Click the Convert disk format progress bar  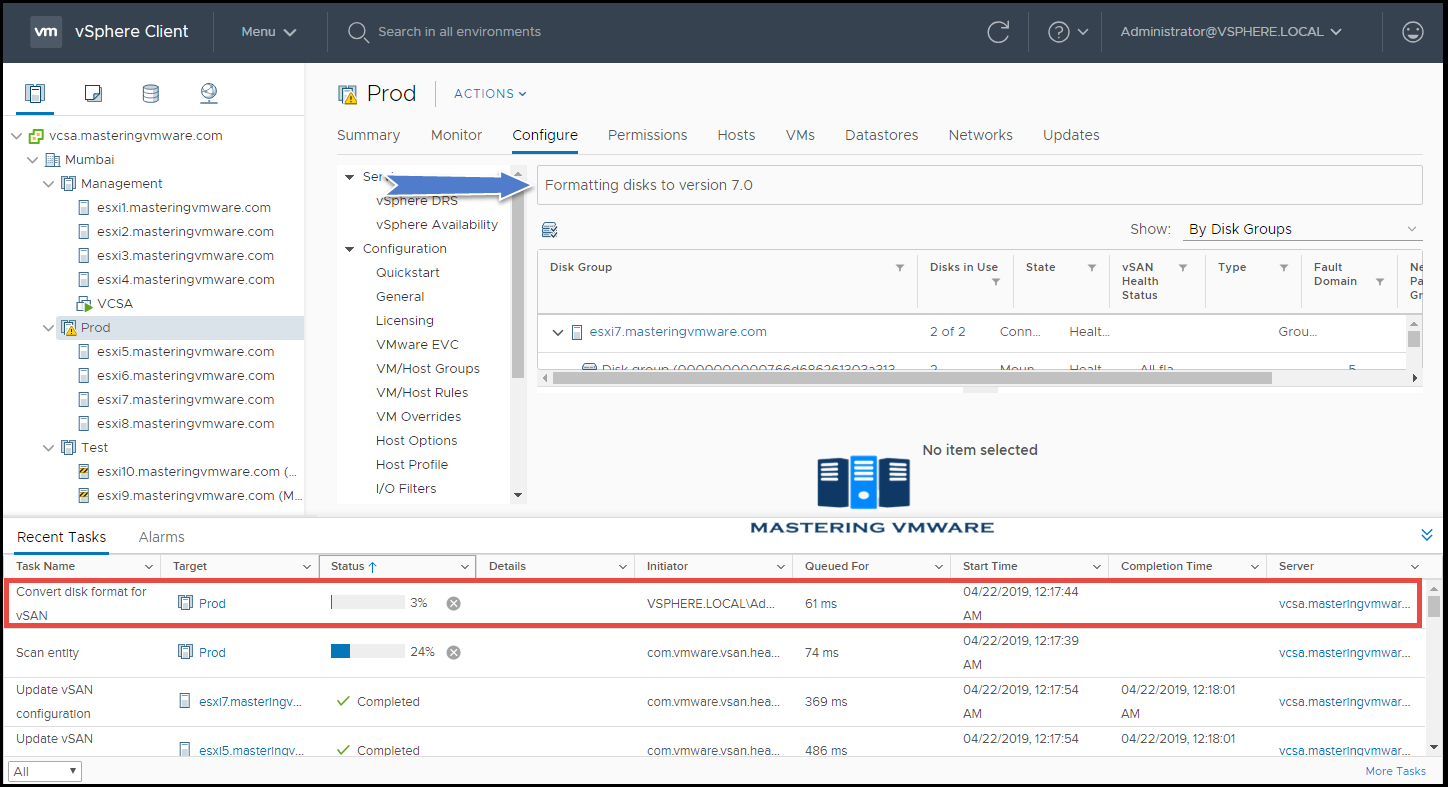368,603
